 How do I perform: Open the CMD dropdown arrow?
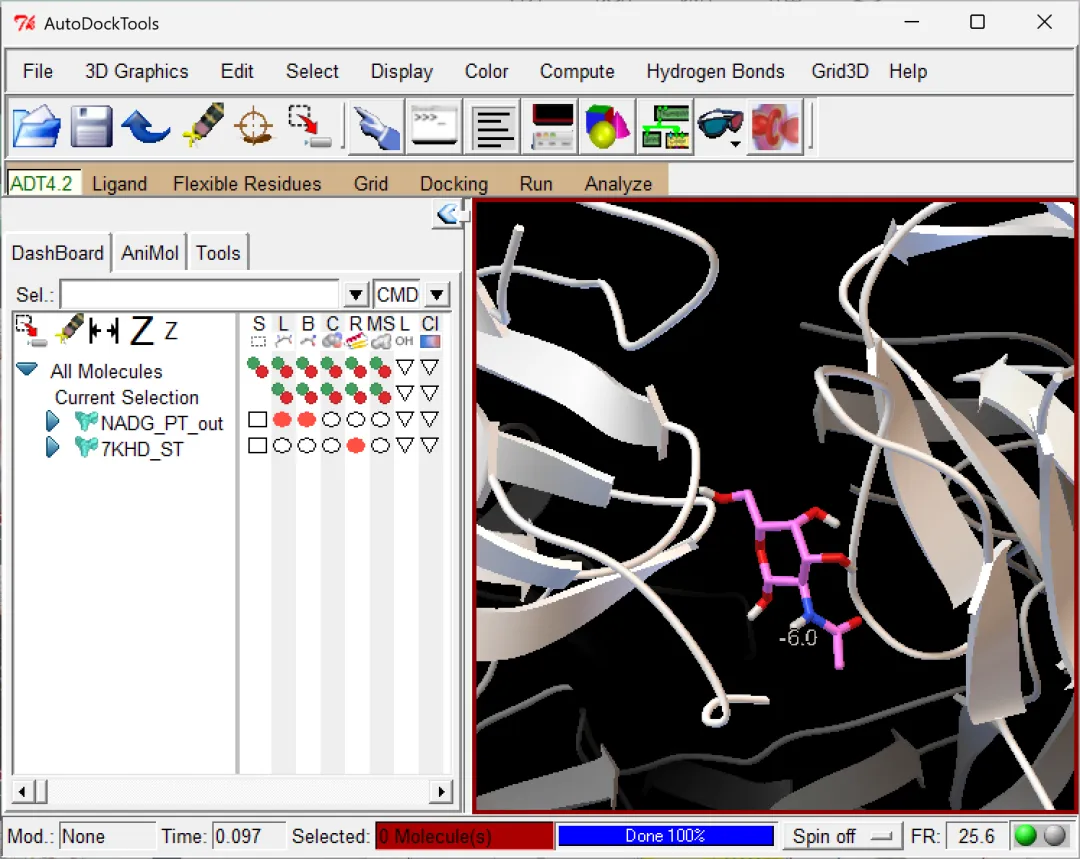click(x=437, y=295)
